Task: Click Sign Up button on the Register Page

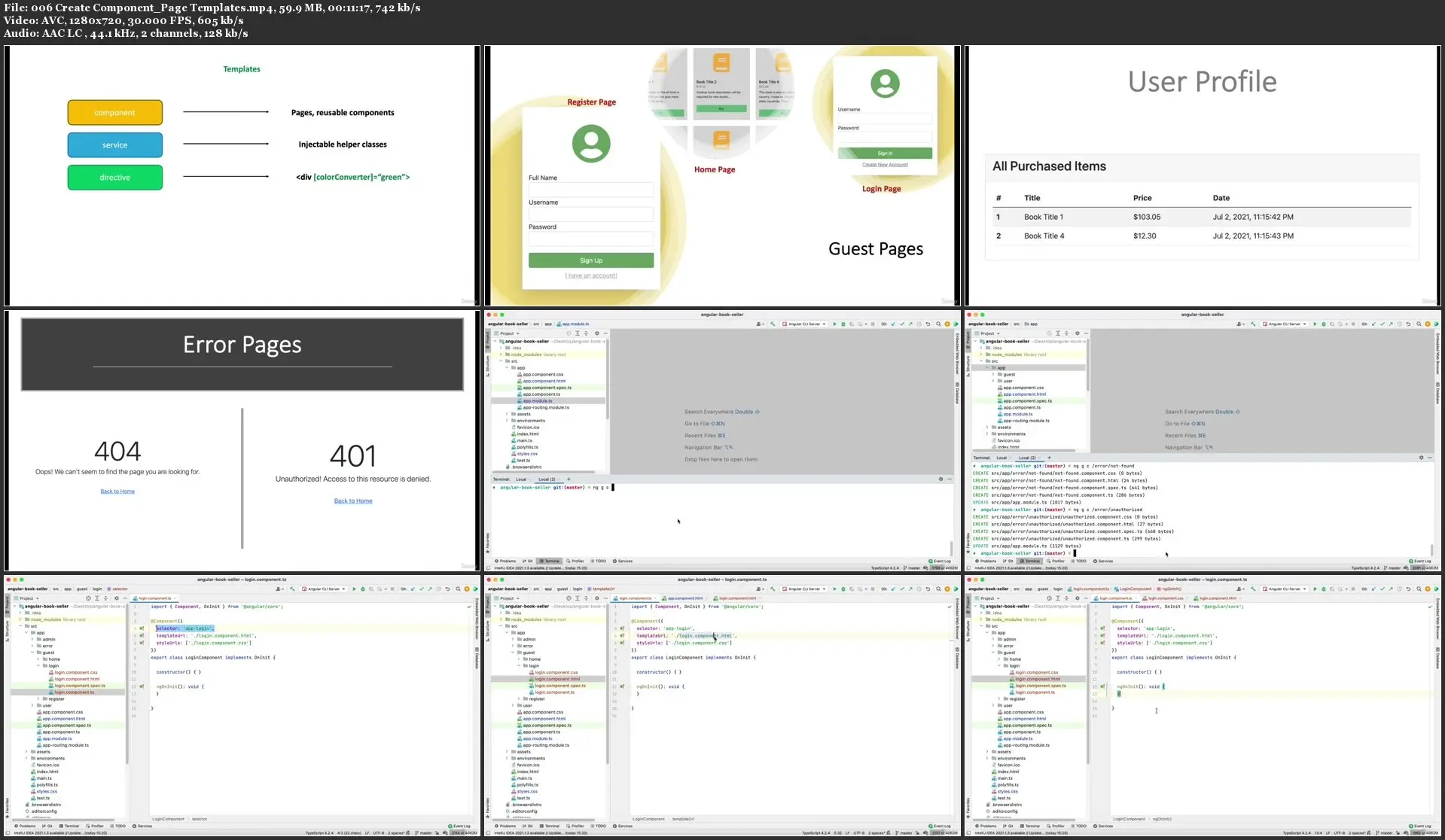Action: click(x=591, y=260)
